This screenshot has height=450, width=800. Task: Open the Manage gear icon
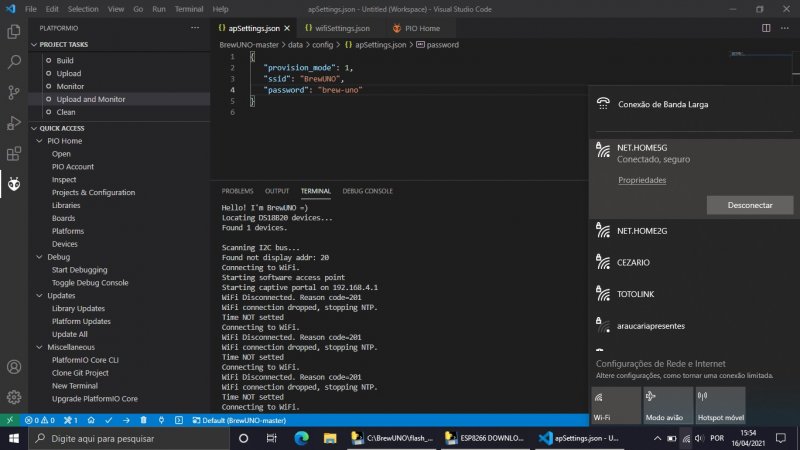pos(14,397)
